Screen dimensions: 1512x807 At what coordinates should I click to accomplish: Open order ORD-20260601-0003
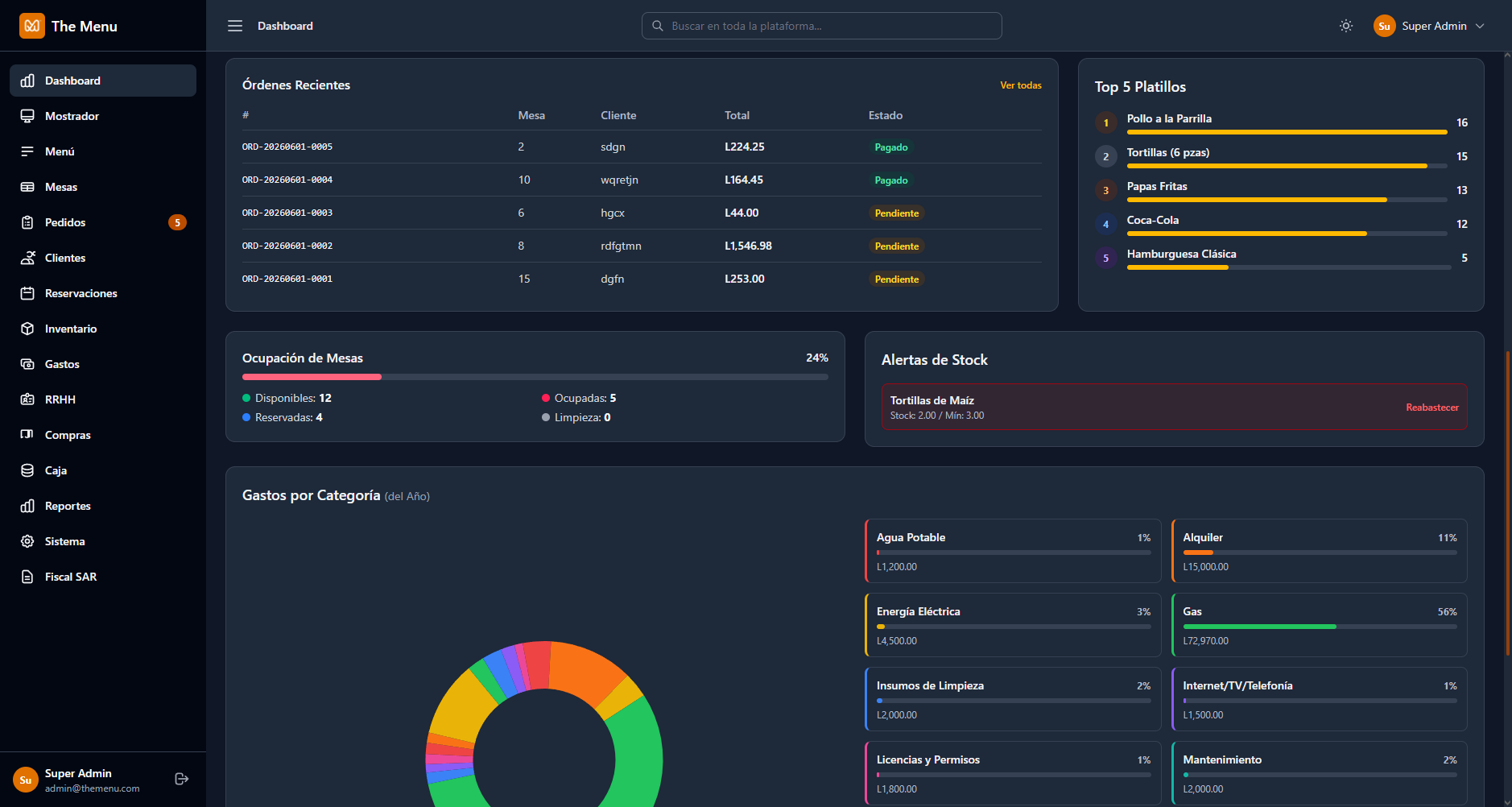(287, 213)
